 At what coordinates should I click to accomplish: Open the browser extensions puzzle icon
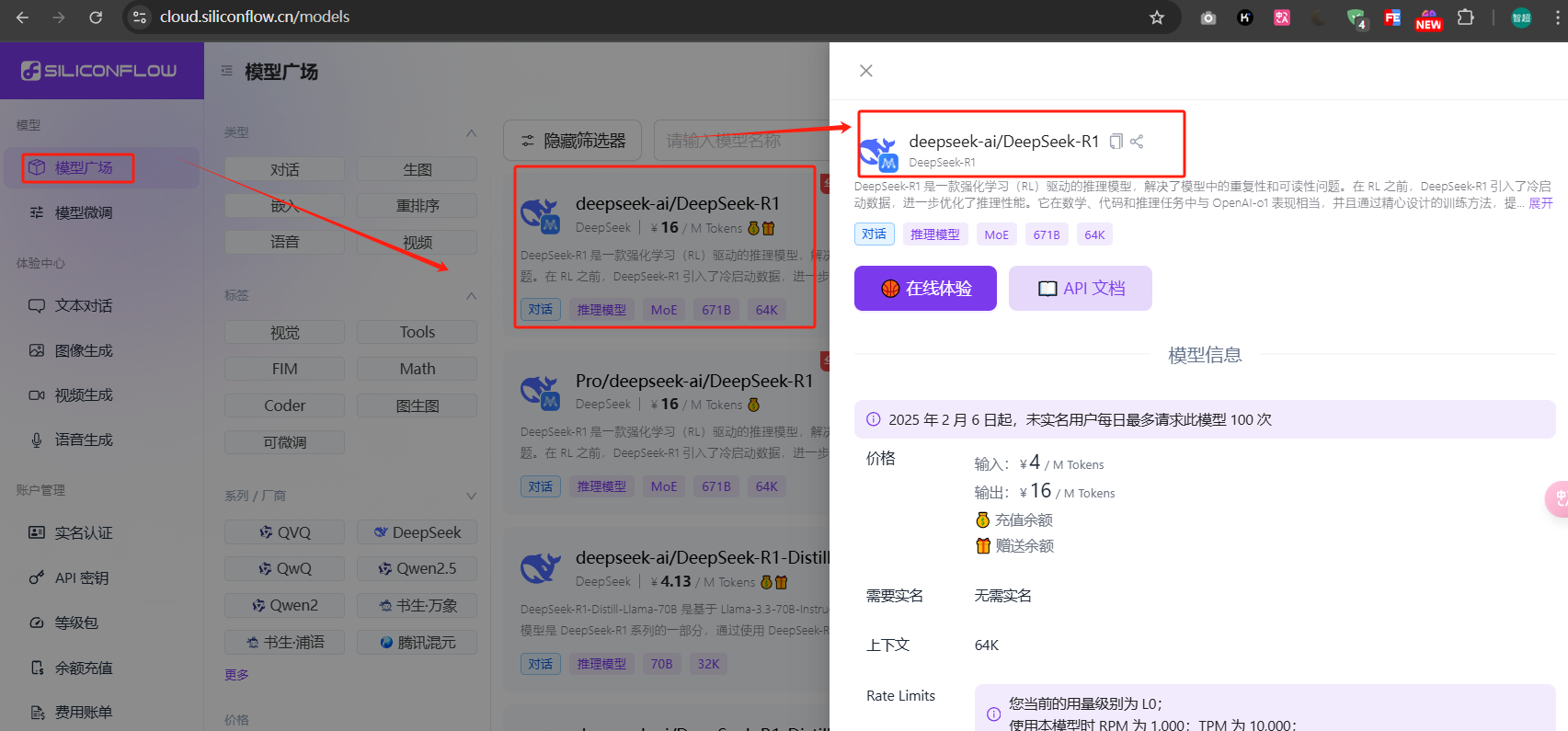1466,17
